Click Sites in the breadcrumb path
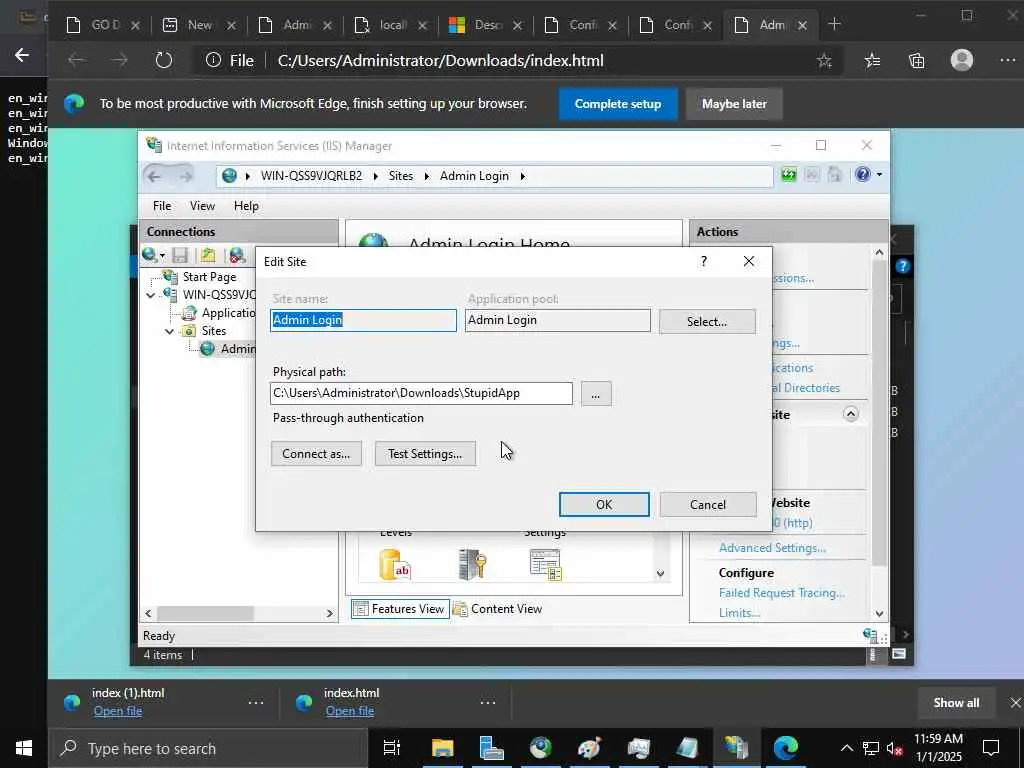 (x=401, y=176)
